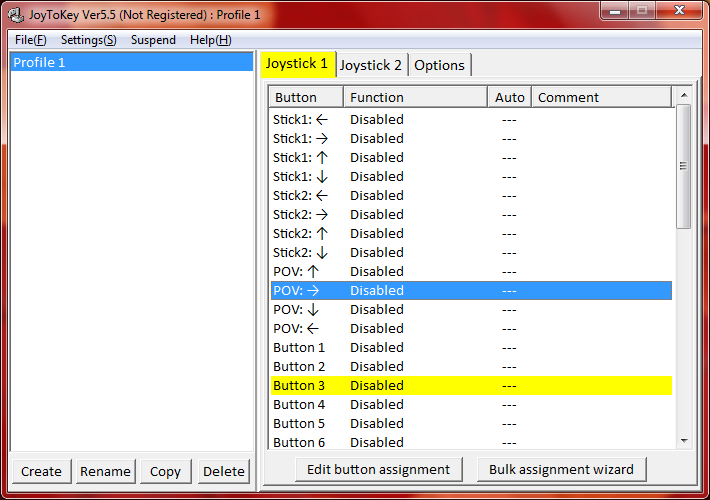Launch the Bulk assignment wizard
Viewport: 710px width, 500px height.
tap(561, 469)
